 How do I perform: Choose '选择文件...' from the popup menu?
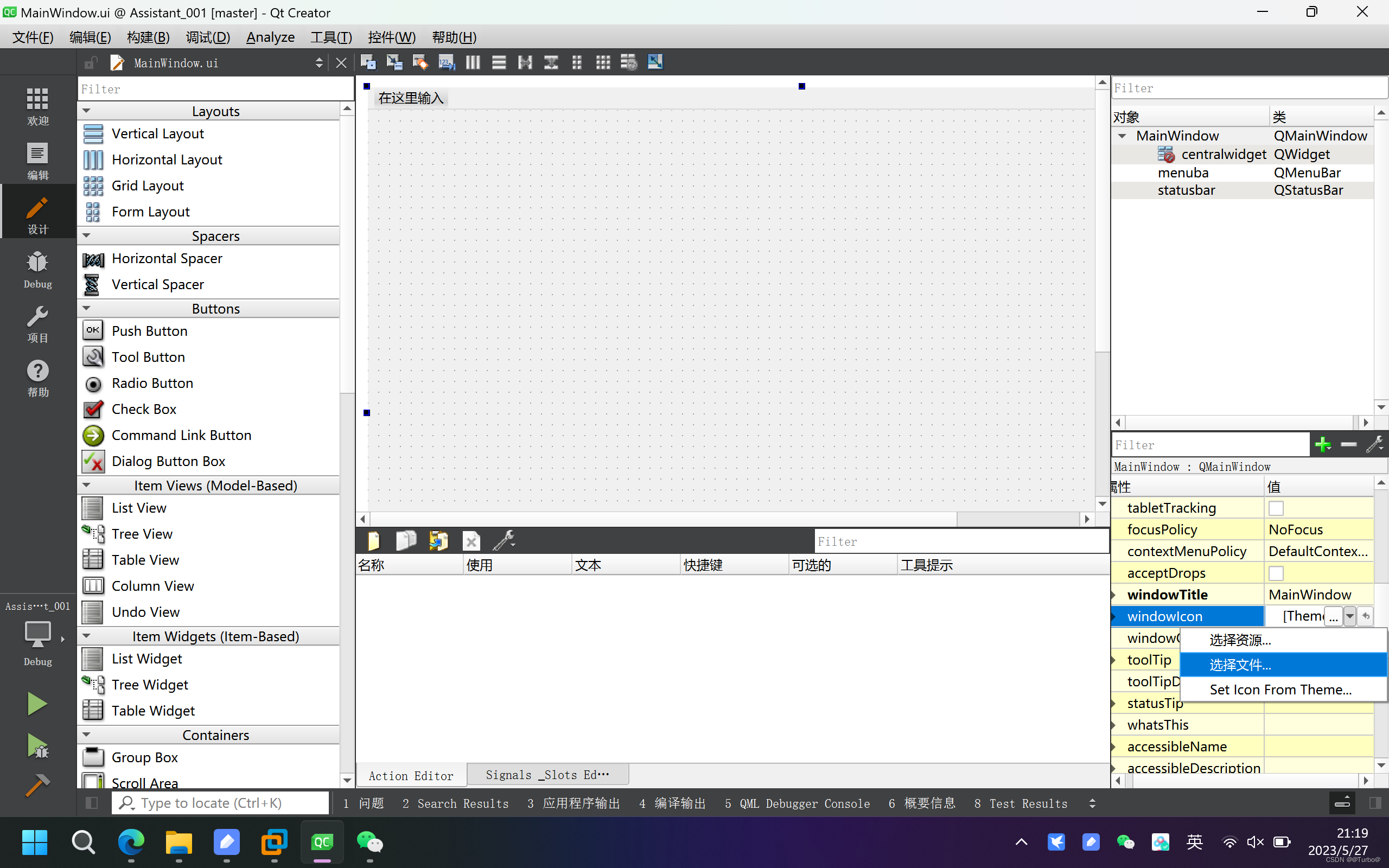tap(1240, 665)
